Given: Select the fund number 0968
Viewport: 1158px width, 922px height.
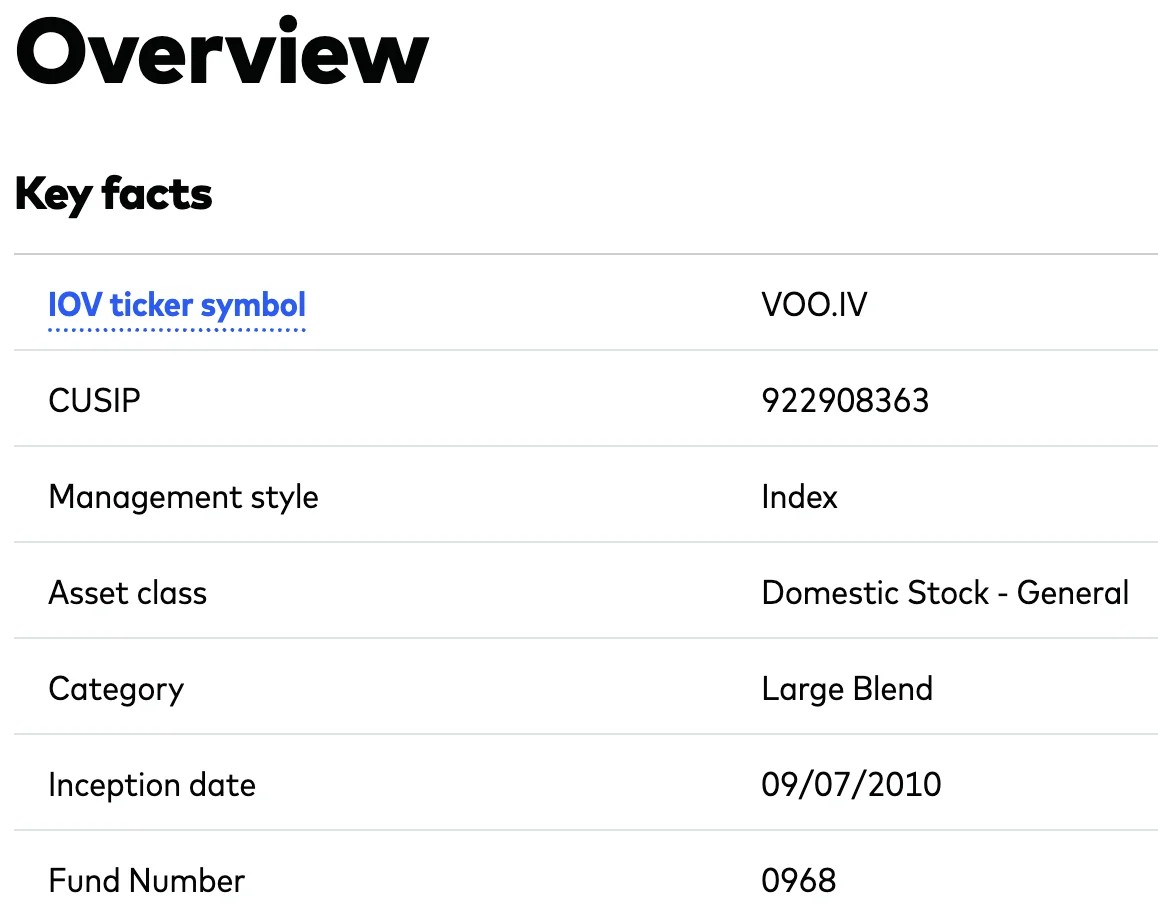Looking at the screenshot, I should click(x=798, y=881).
